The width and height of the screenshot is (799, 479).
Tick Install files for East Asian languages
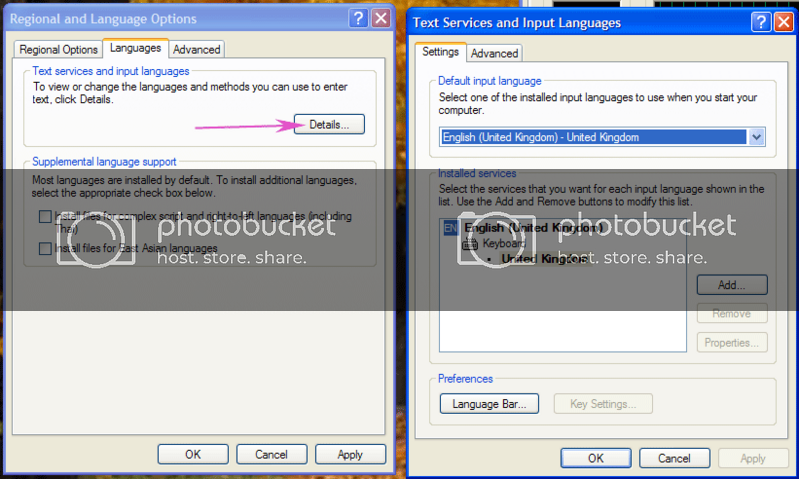click(45, 248)
